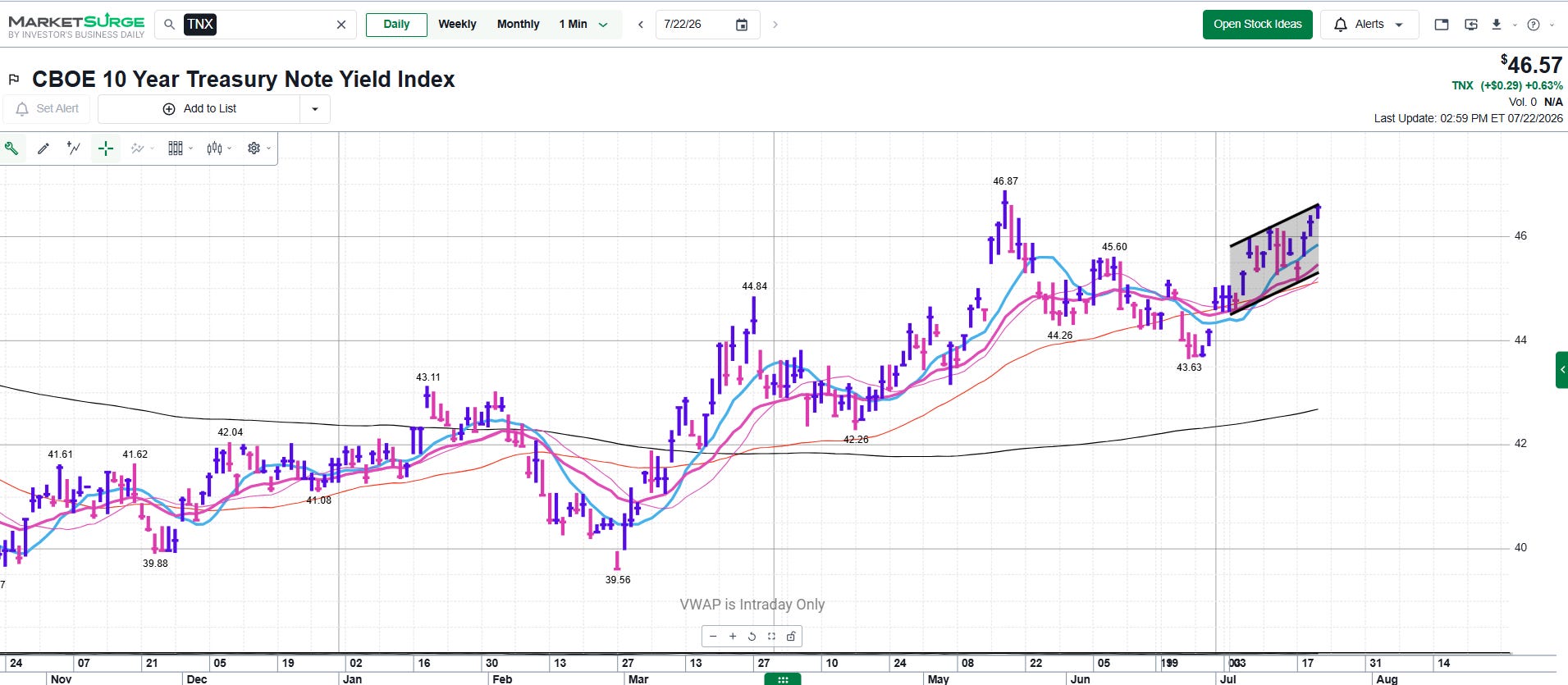Image resolution: width=1568 pixels, height=685 pixels.
Task: Click Add to List button
Action: click(x=199, y=108)
